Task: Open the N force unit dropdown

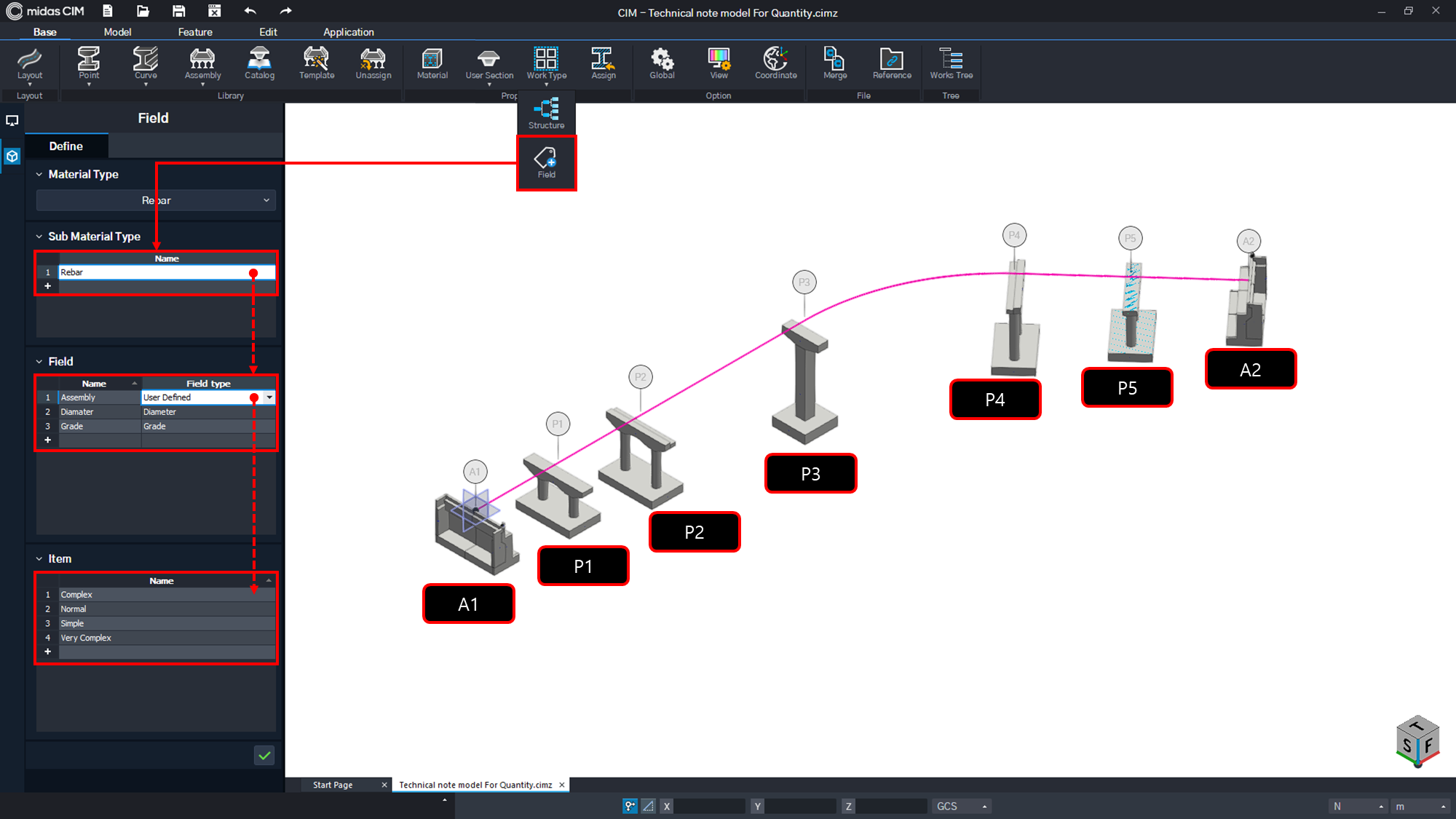Action: 1358,806
